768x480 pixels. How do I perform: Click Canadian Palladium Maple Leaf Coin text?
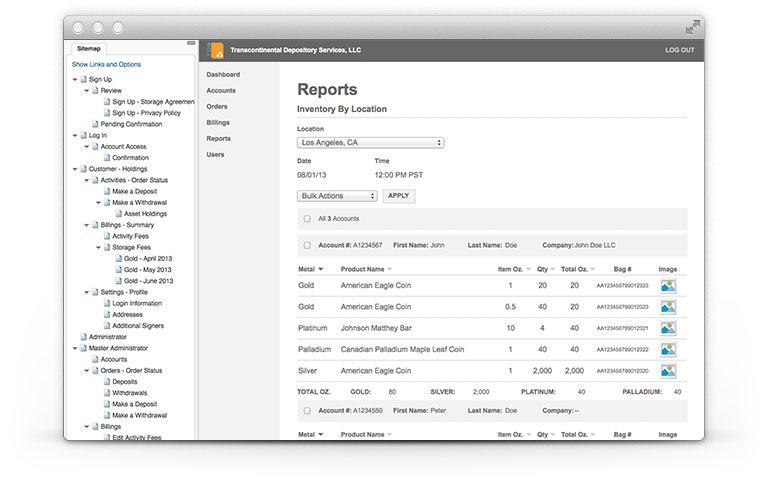pyautogui.click(x=403, y=350)
